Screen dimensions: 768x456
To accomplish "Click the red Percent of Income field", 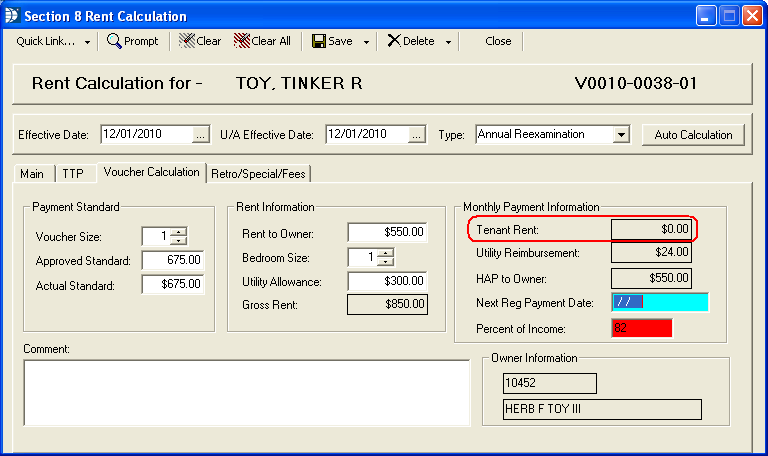I will (642, 328).
